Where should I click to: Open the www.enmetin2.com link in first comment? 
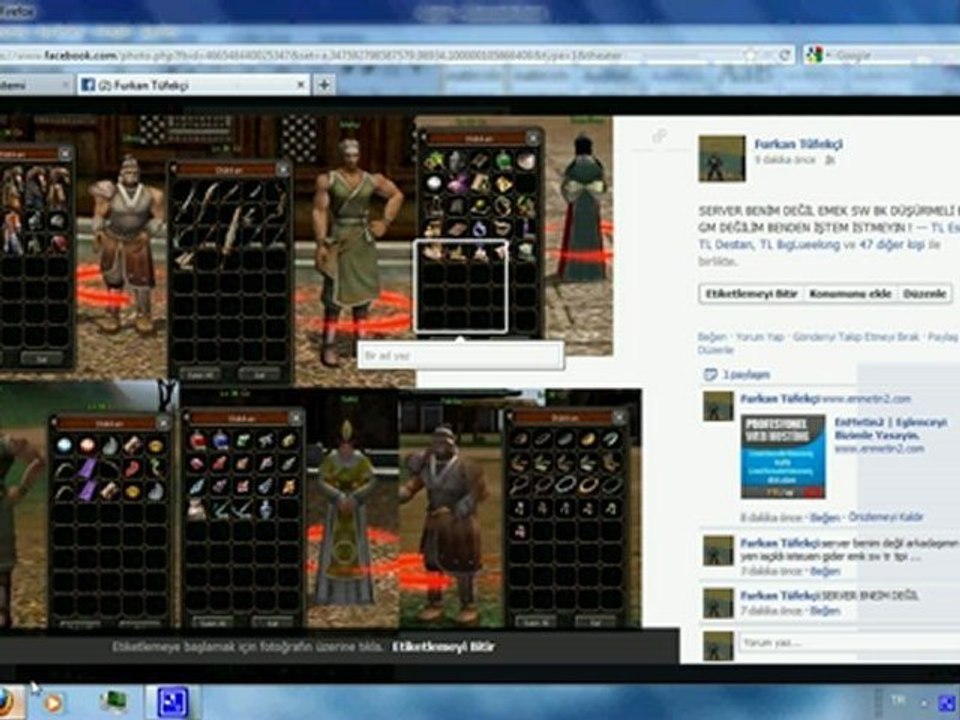click(x=866, y=399)
